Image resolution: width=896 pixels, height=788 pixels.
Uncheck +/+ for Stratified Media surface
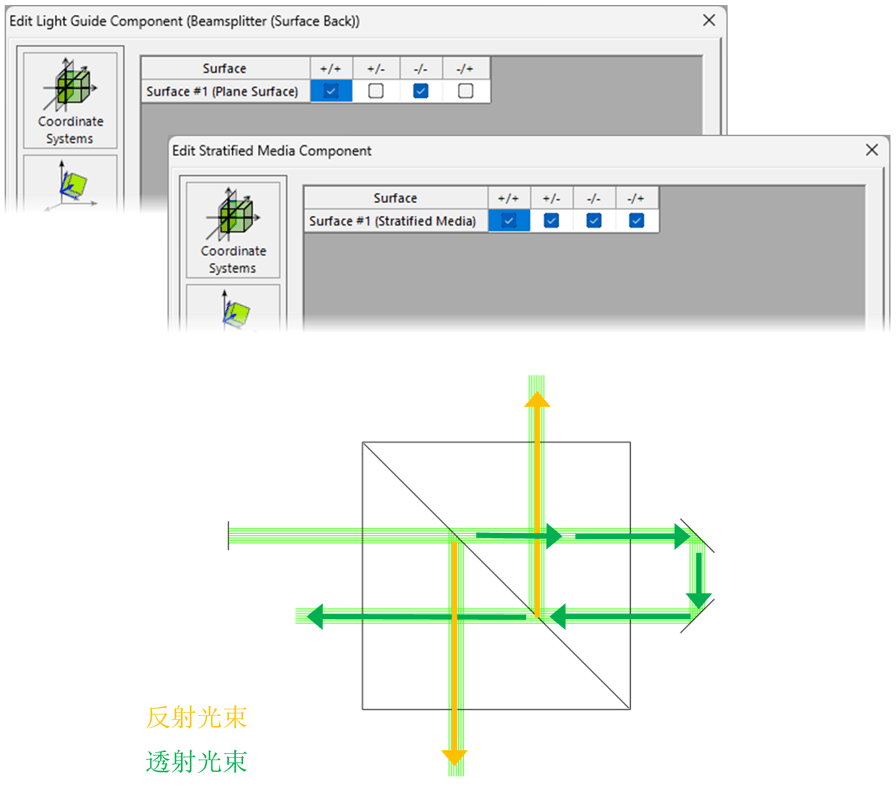(509, 221)
